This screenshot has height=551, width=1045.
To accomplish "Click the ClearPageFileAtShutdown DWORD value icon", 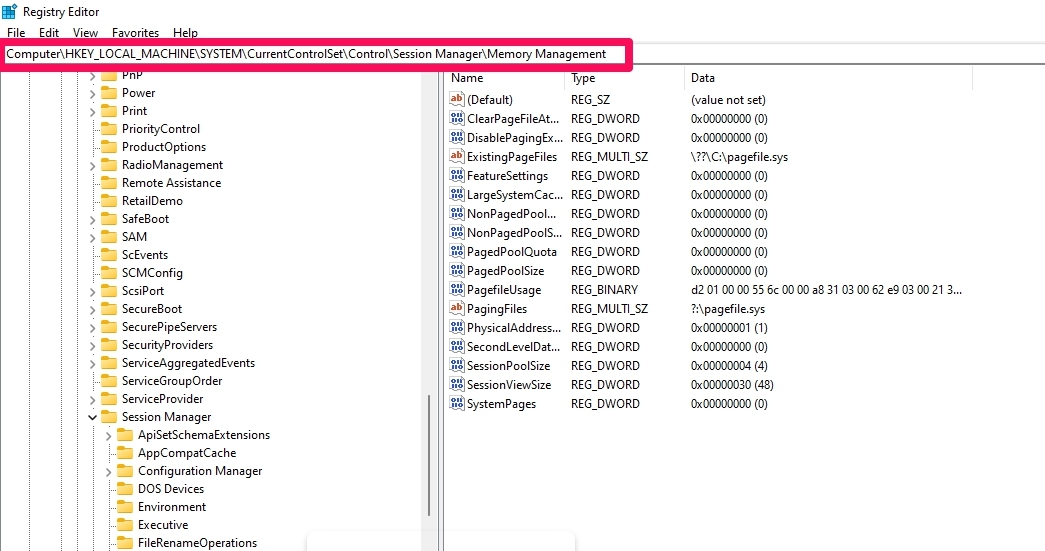I will (457, 119).
